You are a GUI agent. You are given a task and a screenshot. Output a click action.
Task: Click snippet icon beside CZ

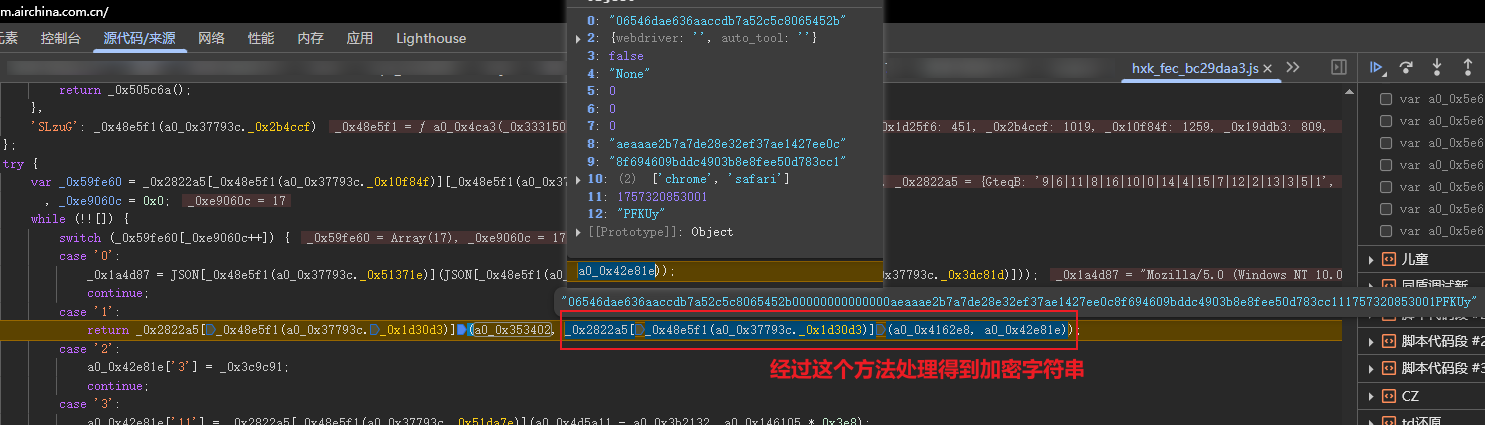[1388, 395]
